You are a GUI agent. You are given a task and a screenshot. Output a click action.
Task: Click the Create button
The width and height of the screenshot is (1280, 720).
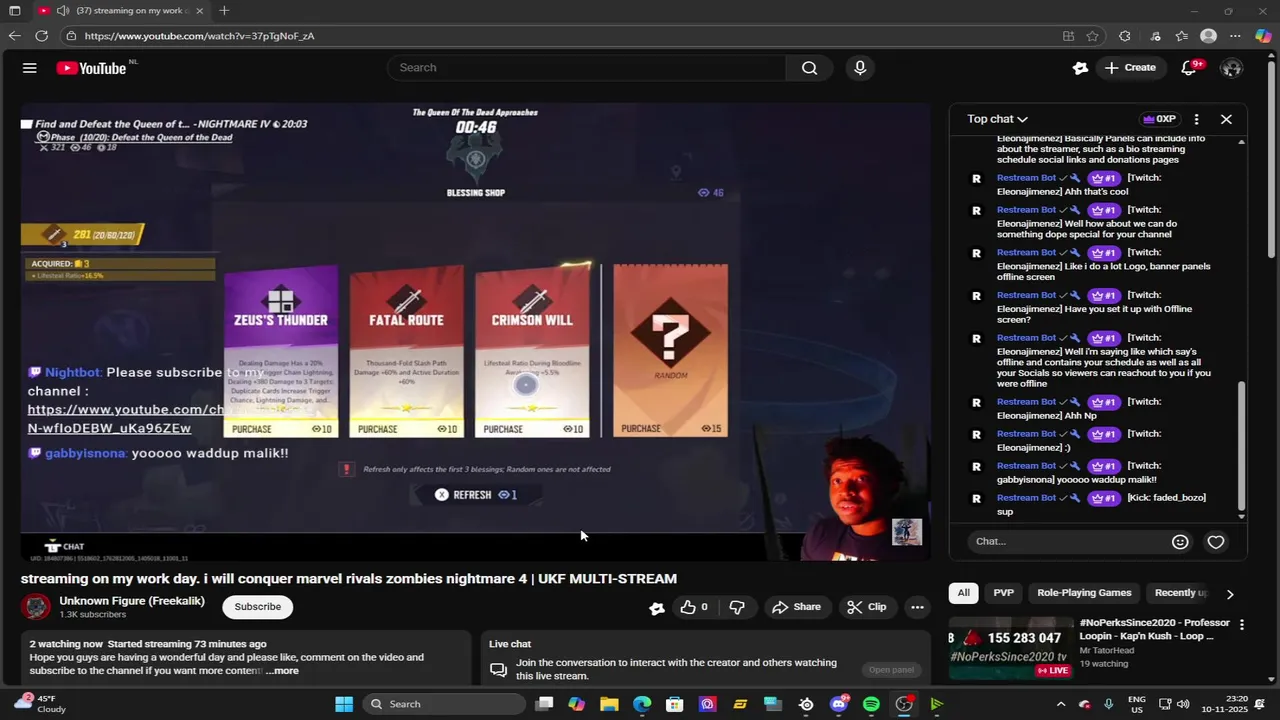(x=1130, y=68)
